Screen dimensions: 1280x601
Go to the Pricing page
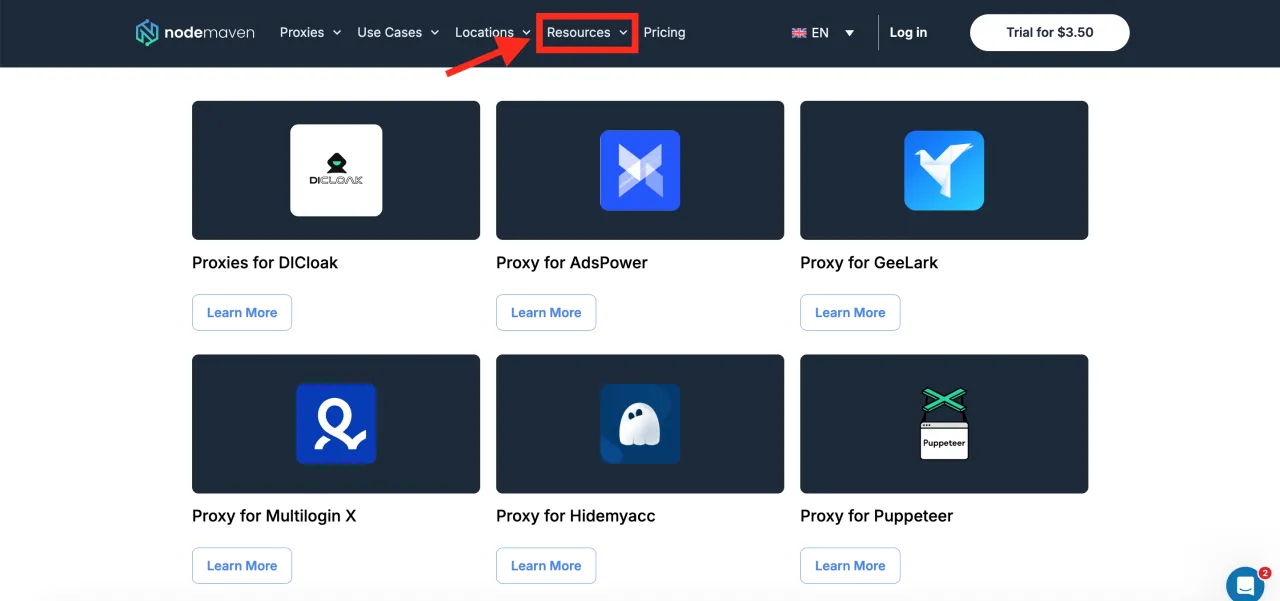[x=664, y=33]
